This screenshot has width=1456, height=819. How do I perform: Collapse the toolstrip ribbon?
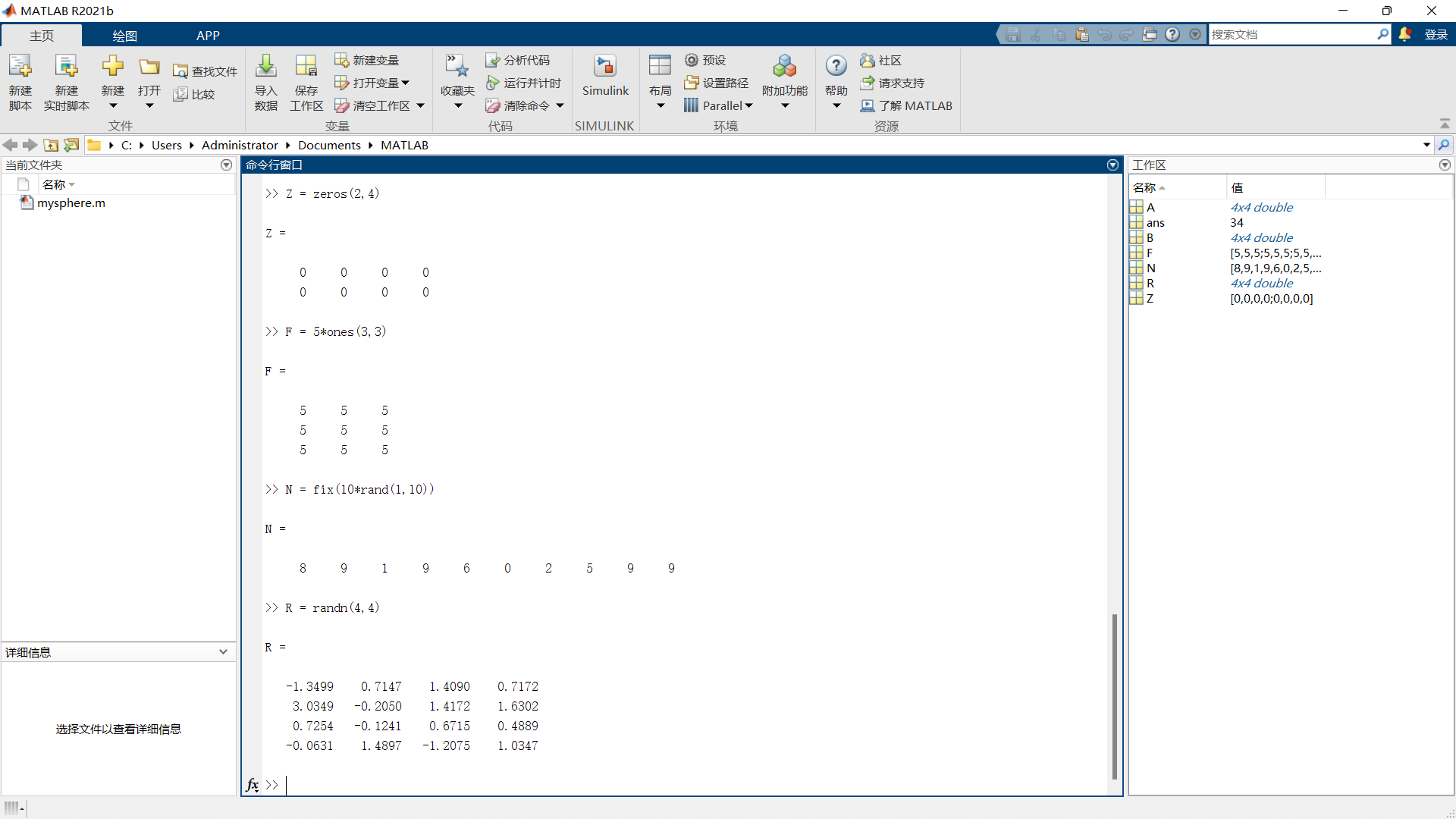[1445, 124]
